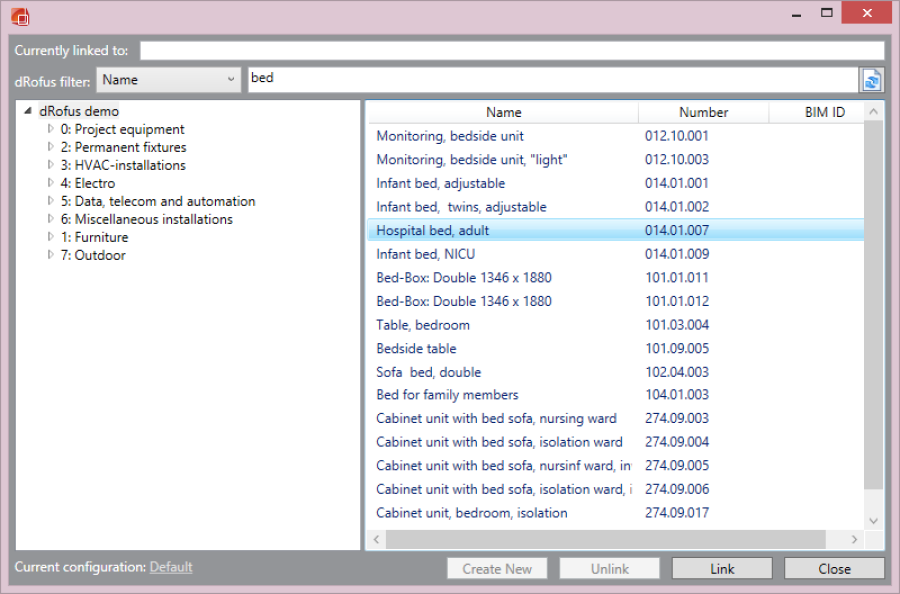Screen dimensions: 900x594
Task: Click the dRofus app icon in title bar
Action: point(20,16)
